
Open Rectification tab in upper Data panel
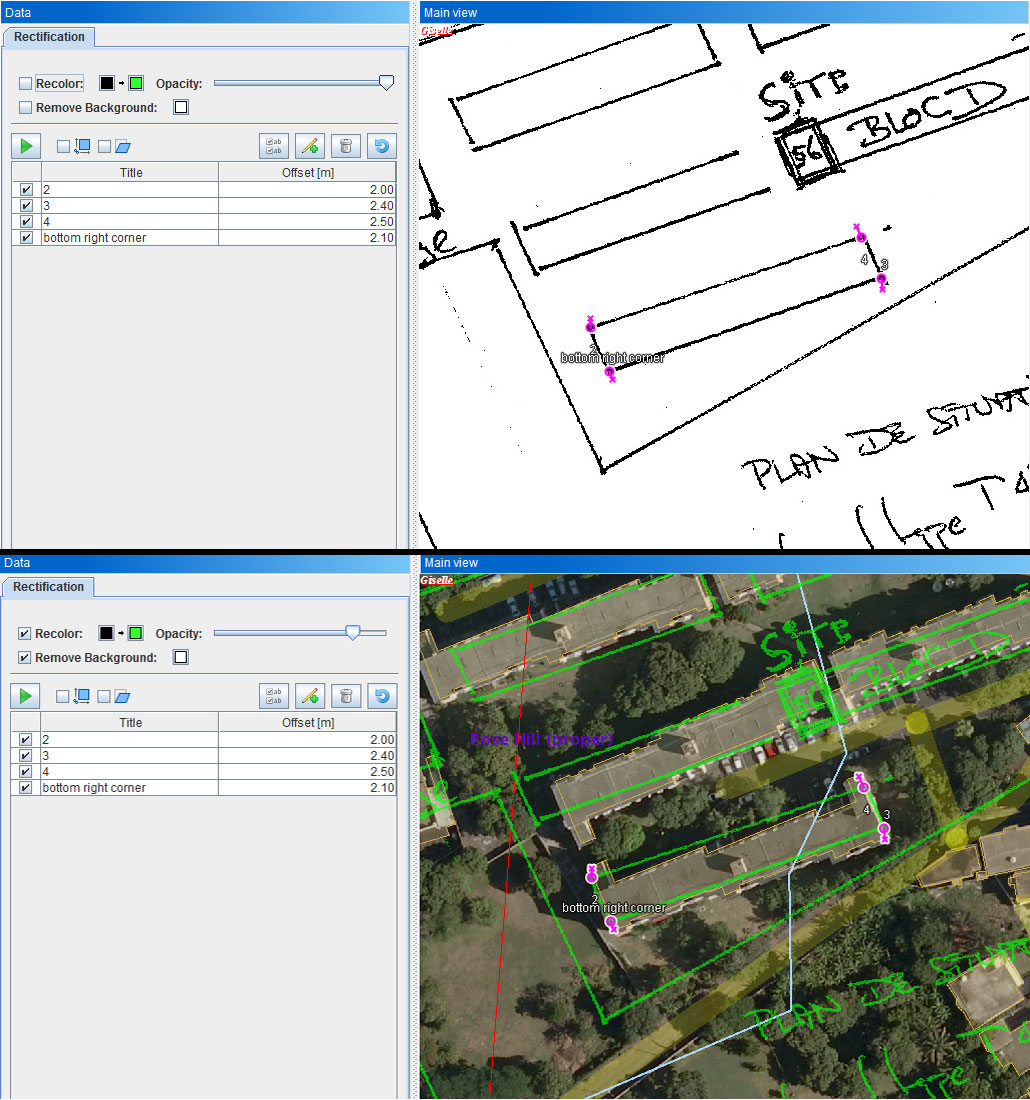click(x=49, y=37)
